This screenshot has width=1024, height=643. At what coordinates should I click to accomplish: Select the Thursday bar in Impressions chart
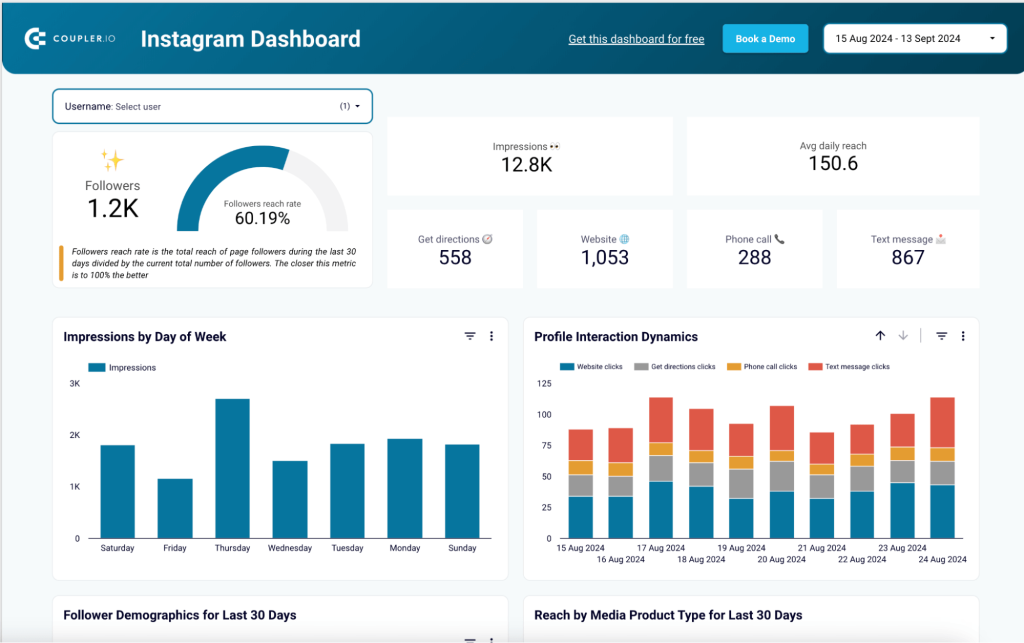pos(232,465)
